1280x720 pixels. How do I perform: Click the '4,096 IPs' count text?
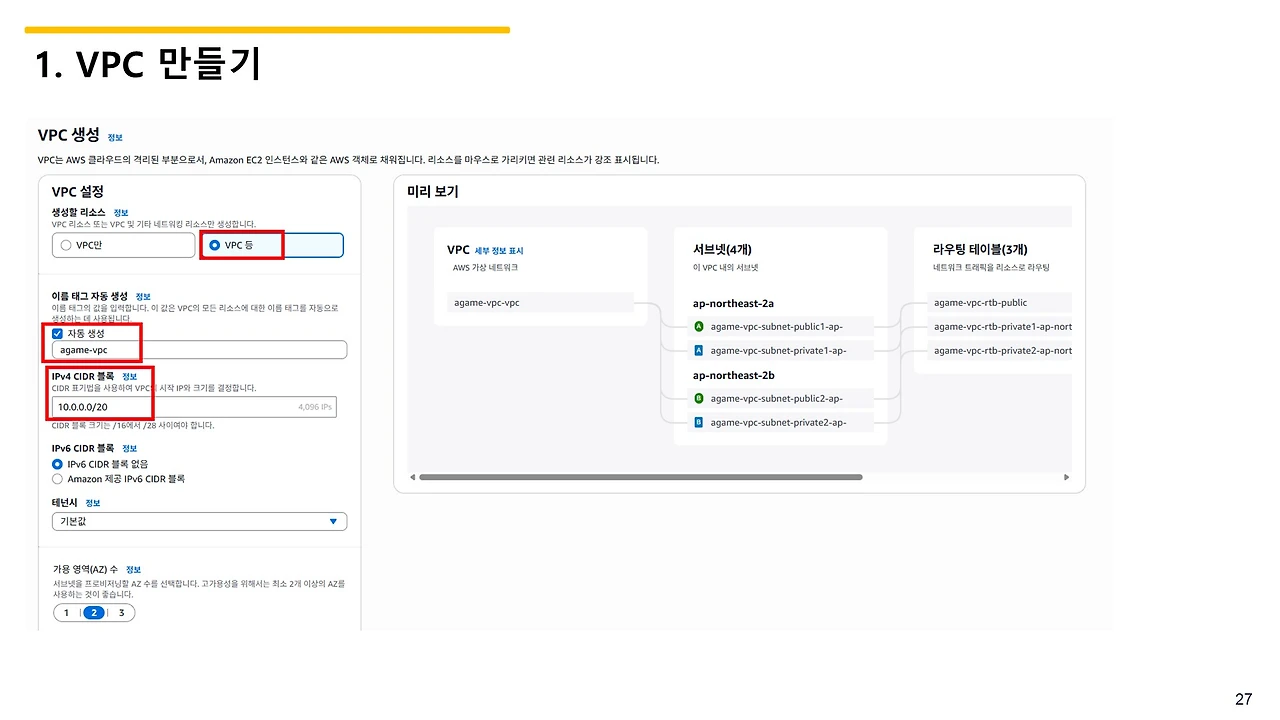pyautogui.click(x=316, y=407)
